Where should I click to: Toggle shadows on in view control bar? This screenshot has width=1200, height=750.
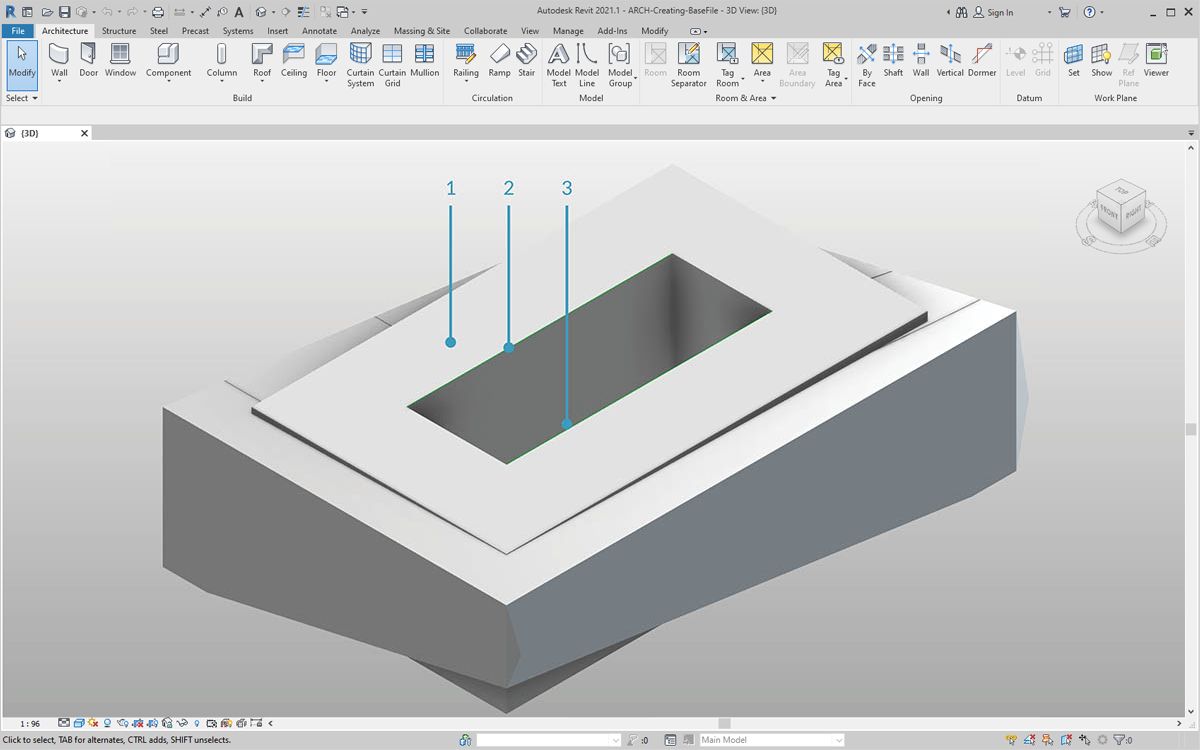click(107, 723)
